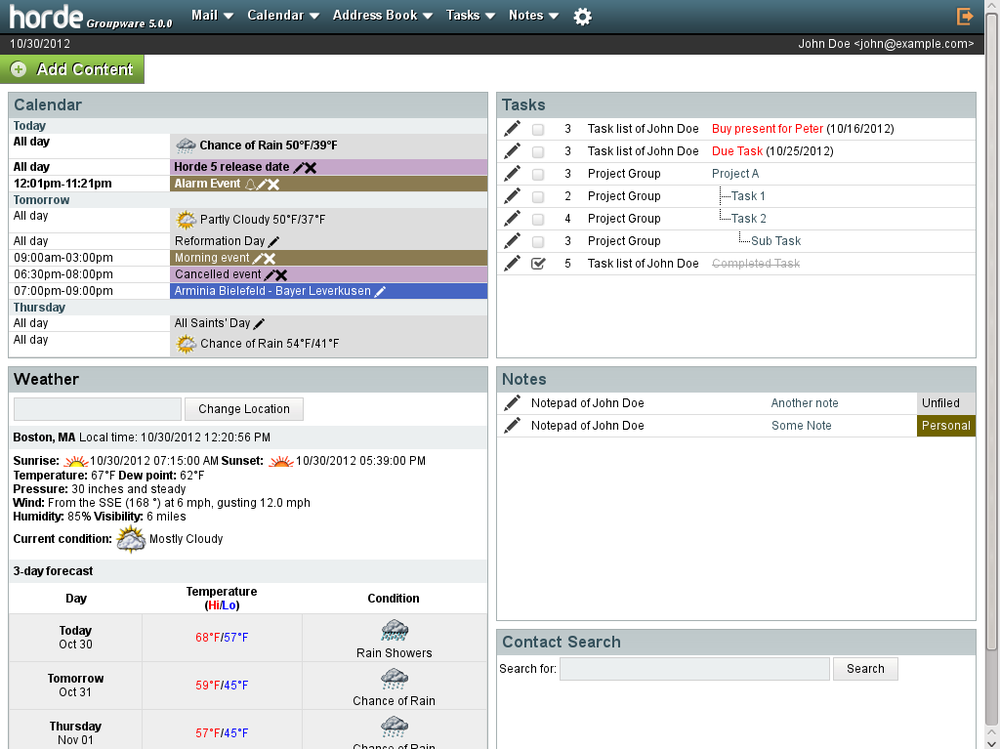Uncheck the Completed Task checkbox
This screenshot has width=1000, height=749.
[x=538, y=264]
